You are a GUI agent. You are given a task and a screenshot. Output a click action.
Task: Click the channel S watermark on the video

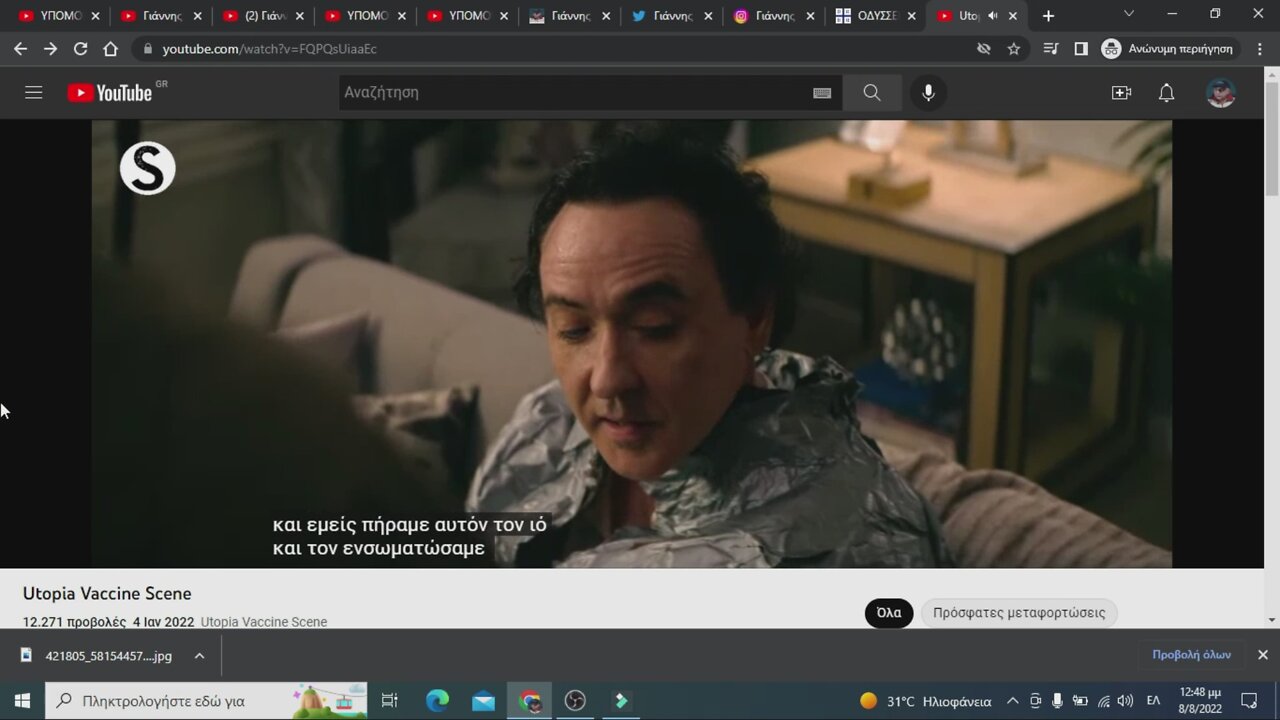pos(148,168)
